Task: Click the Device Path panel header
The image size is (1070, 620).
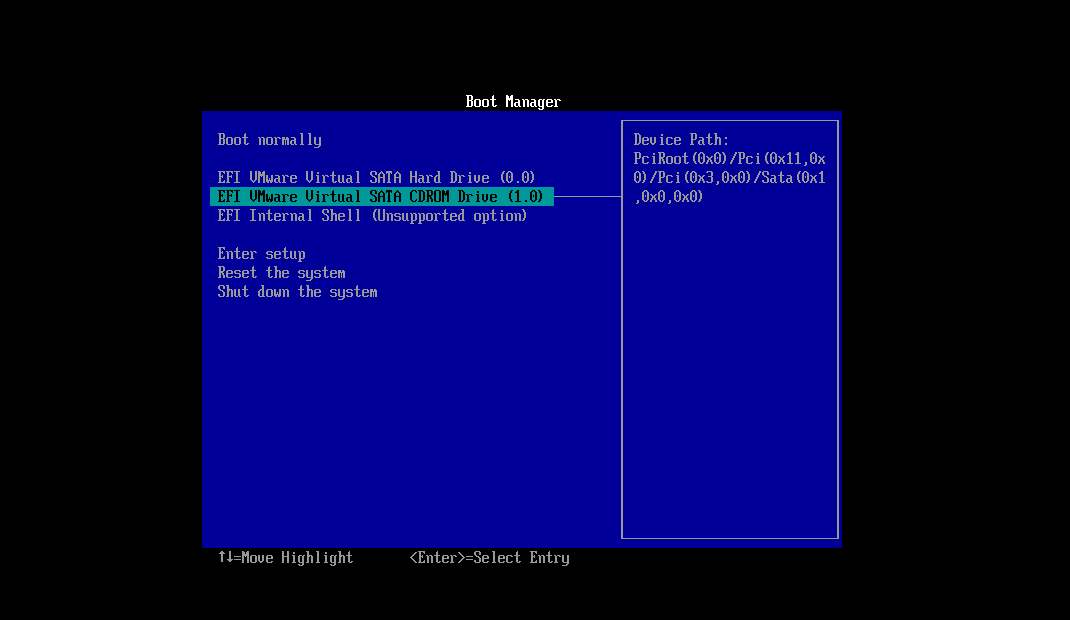Action: pyautogui.click(x=680, y=139)
